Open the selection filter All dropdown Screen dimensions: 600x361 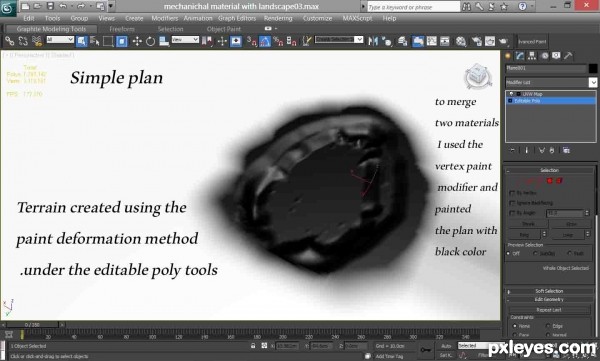click(60, 39)
